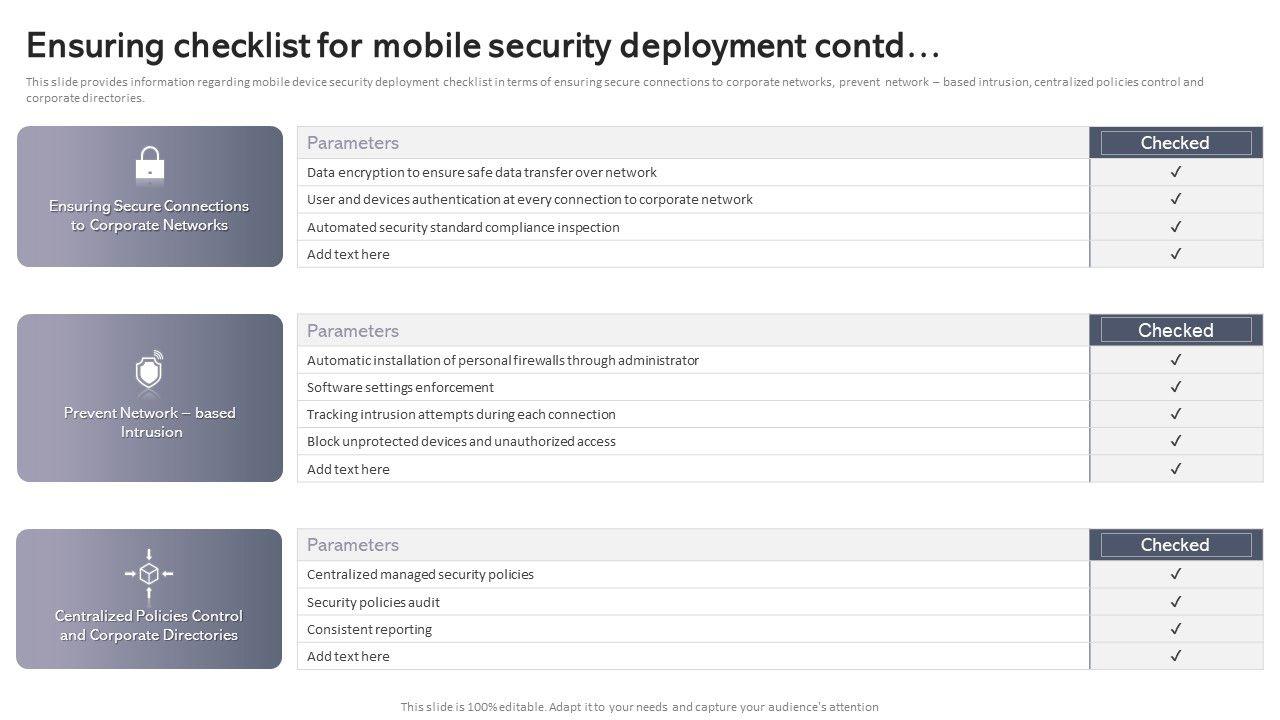Viewport: 1280px width, 720px height.
Task: Click Centralized managed security policies row
Action: coord(420,574)
